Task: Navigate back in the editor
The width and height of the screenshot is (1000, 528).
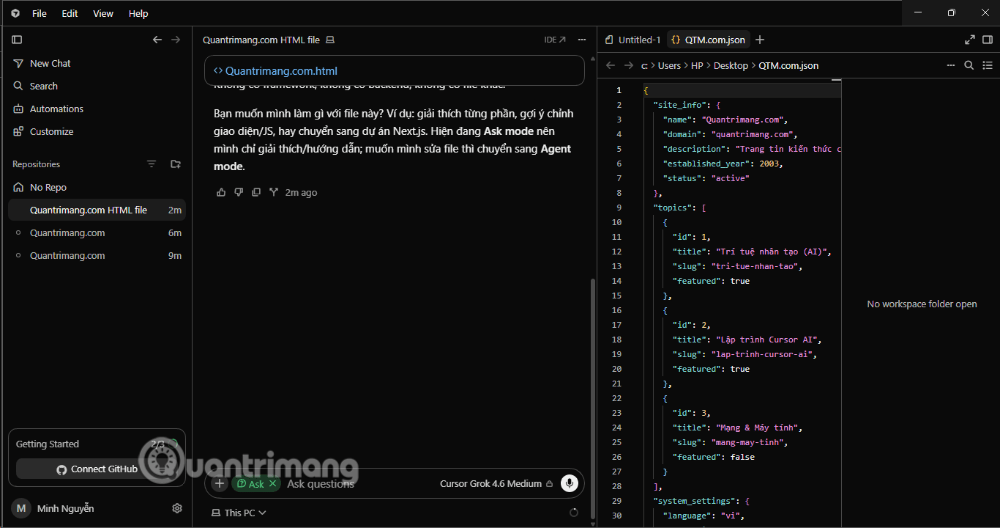Action: [610, 65]
